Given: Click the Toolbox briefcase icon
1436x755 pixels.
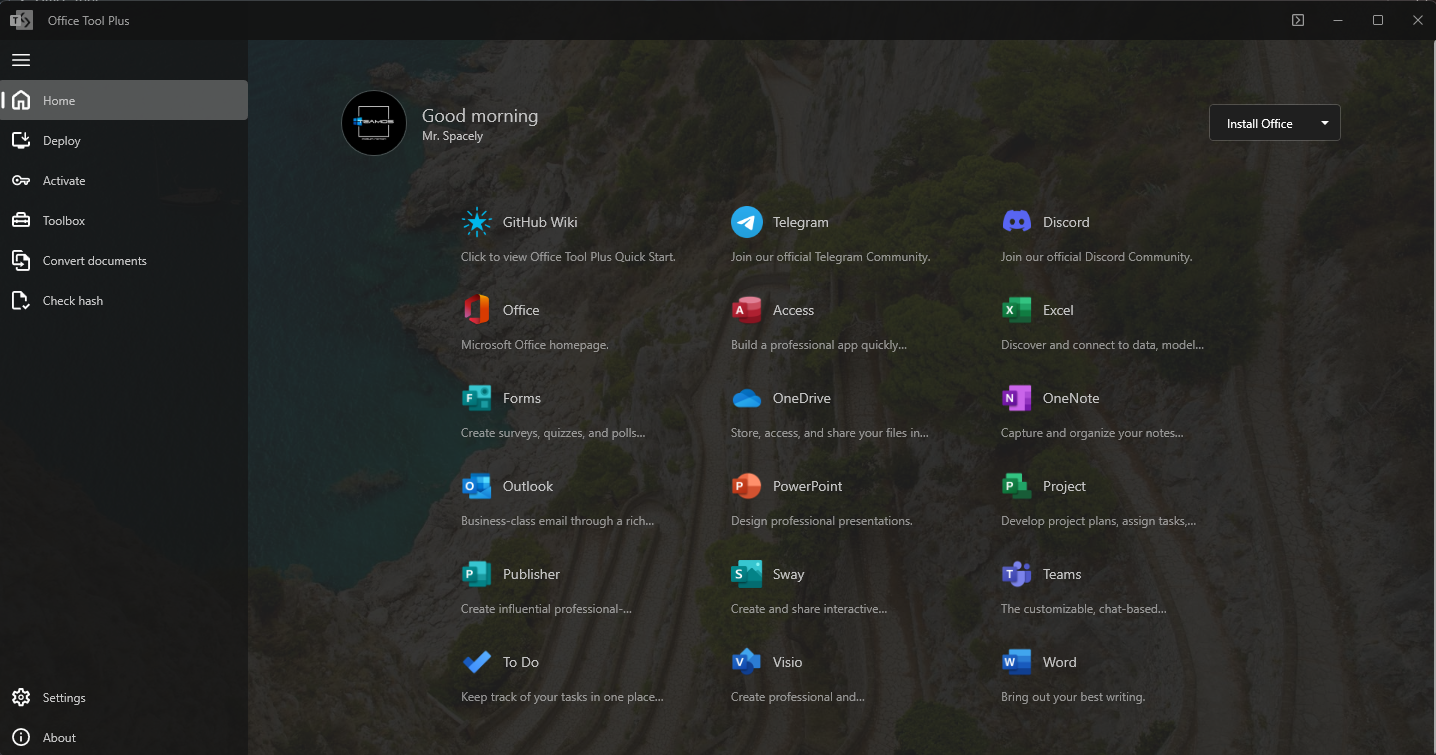Looking at the screenshot, I should (x=21, y=220).
